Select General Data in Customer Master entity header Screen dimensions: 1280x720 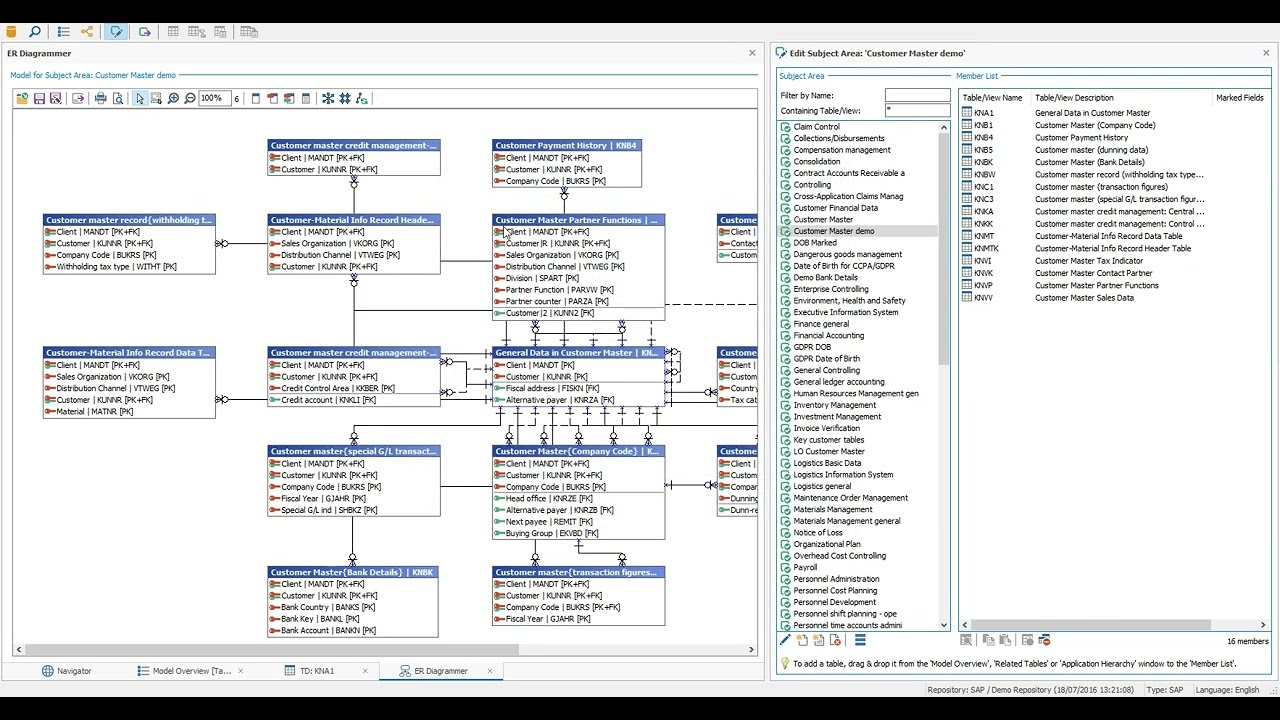[x=578, y=353]
